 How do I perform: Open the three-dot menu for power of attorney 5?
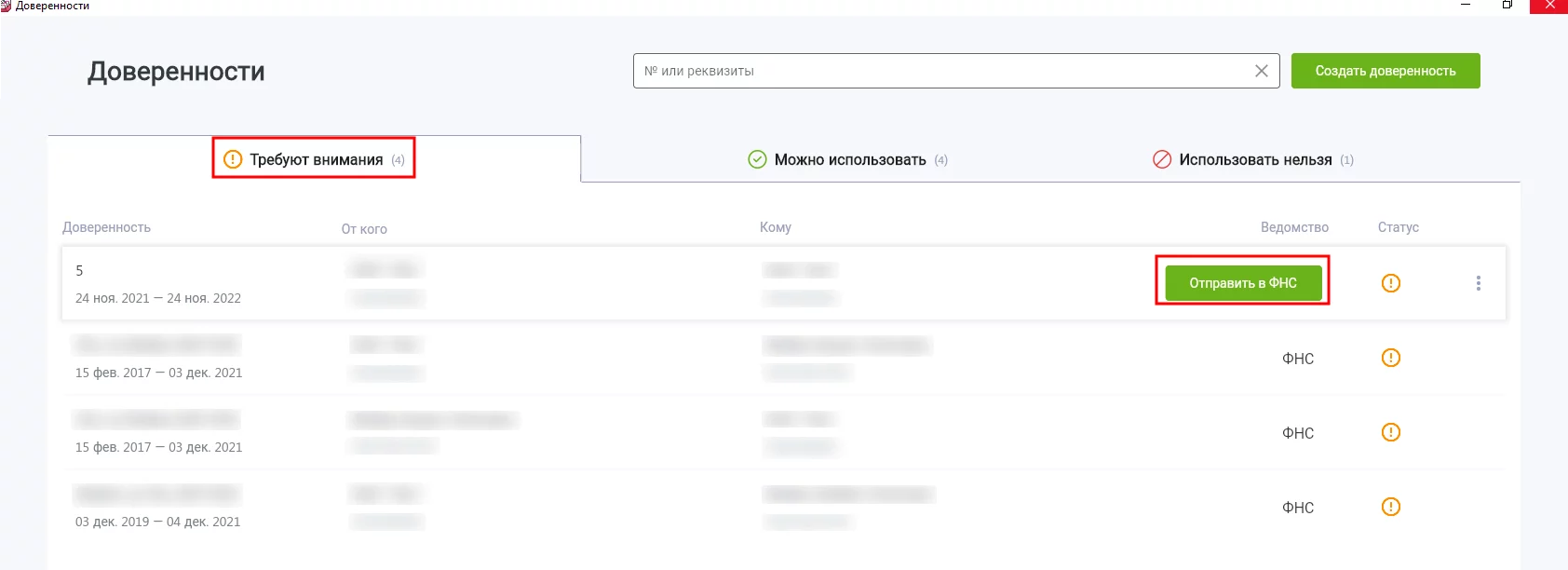point(1478,283)
